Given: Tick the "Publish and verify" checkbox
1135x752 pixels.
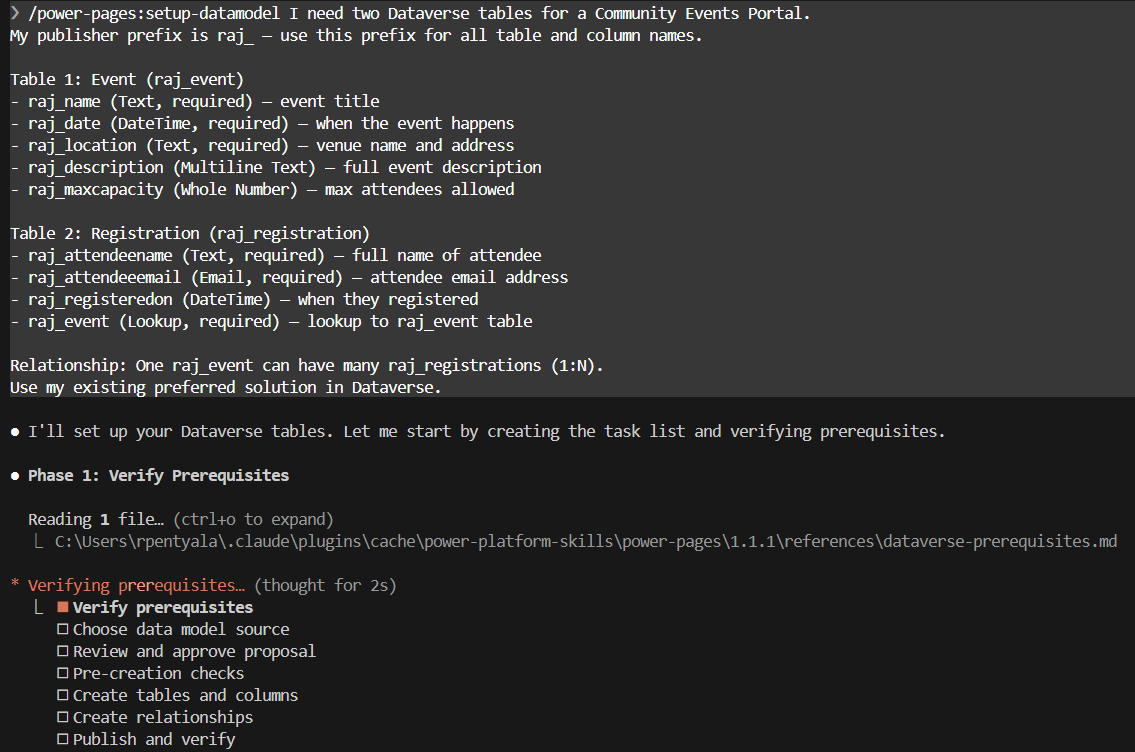Looking at the screenshot, I should click(x=62, y=740).
